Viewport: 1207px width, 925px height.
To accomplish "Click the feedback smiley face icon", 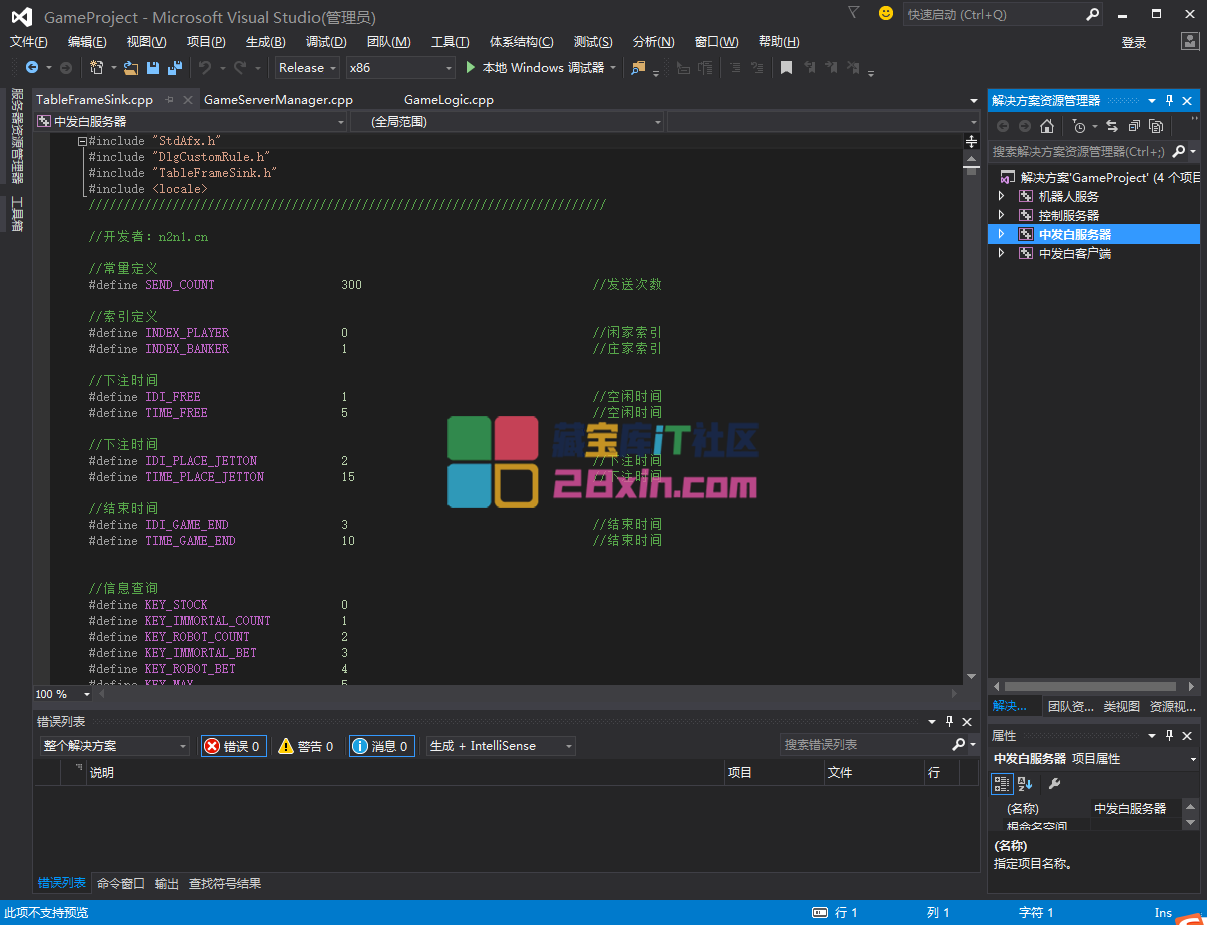I will point(886,14).
